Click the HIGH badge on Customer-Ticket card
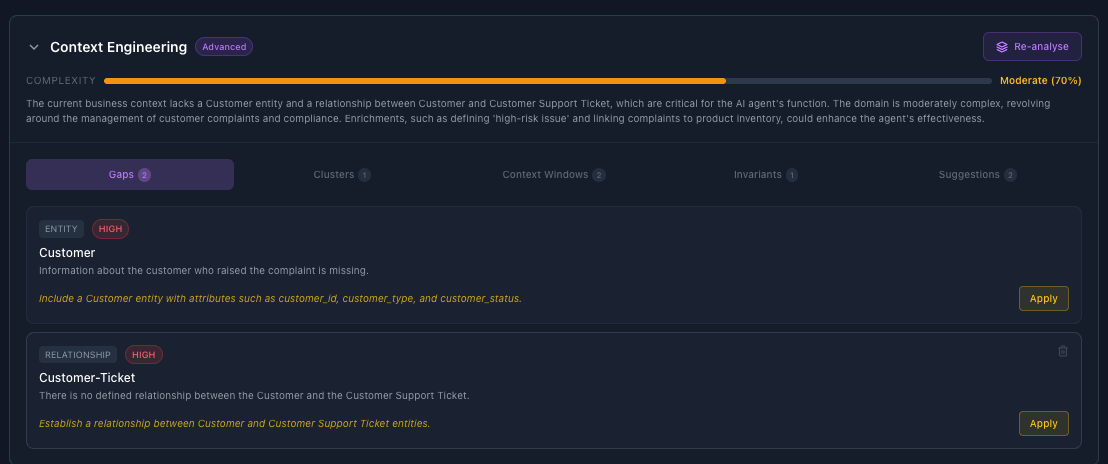The image size is (1108, 464). point(143,355)
